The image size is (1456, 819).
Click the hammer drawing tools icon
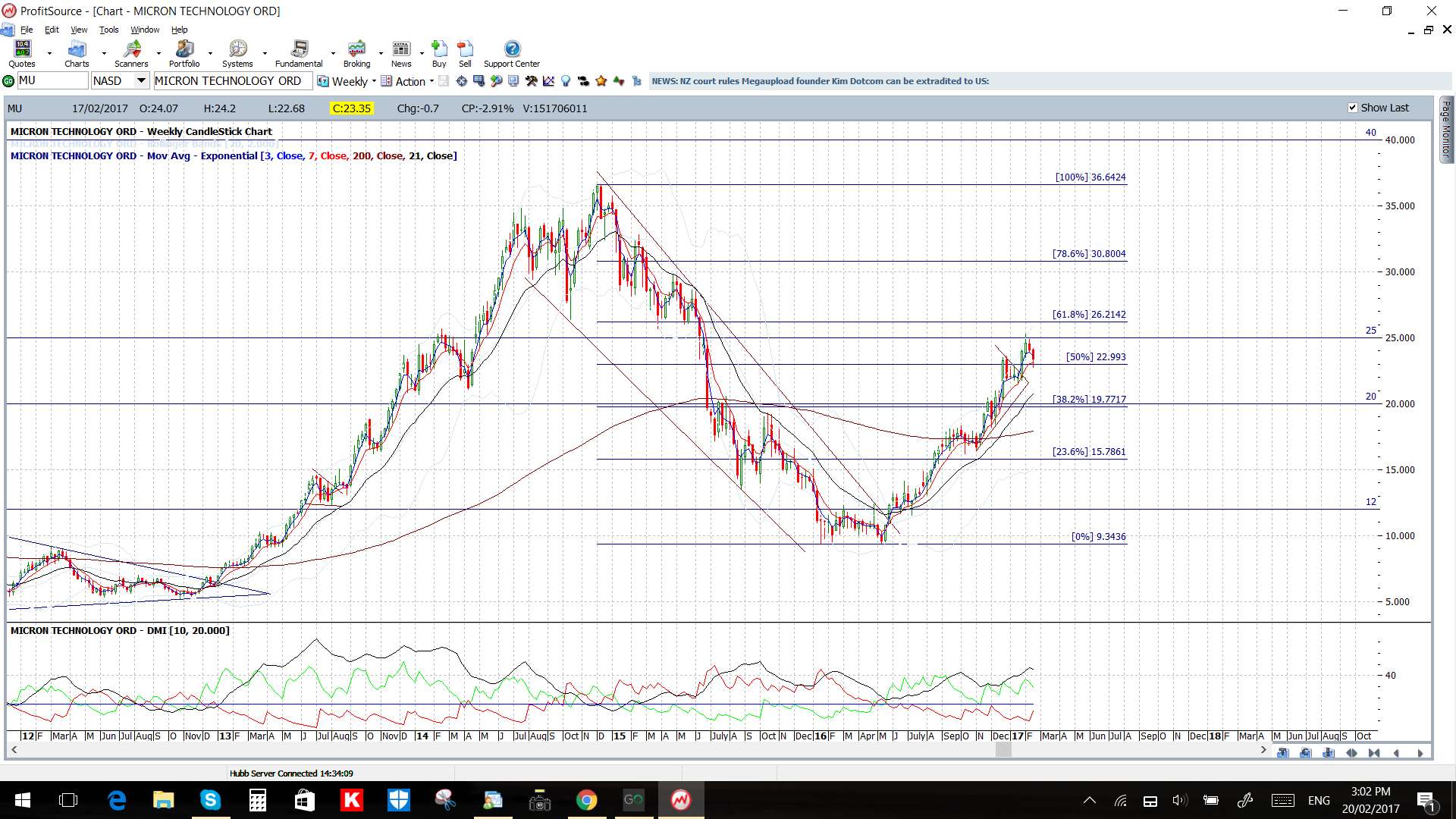(x=531, y=81)
